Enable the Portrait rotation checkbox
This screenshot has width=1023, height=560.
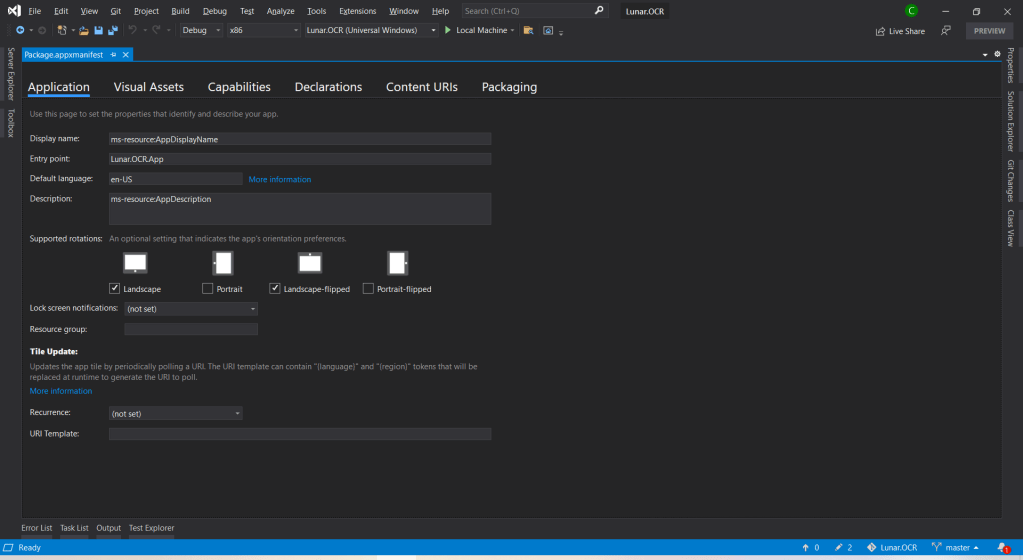pyautogui.click(x=208, y=289)
